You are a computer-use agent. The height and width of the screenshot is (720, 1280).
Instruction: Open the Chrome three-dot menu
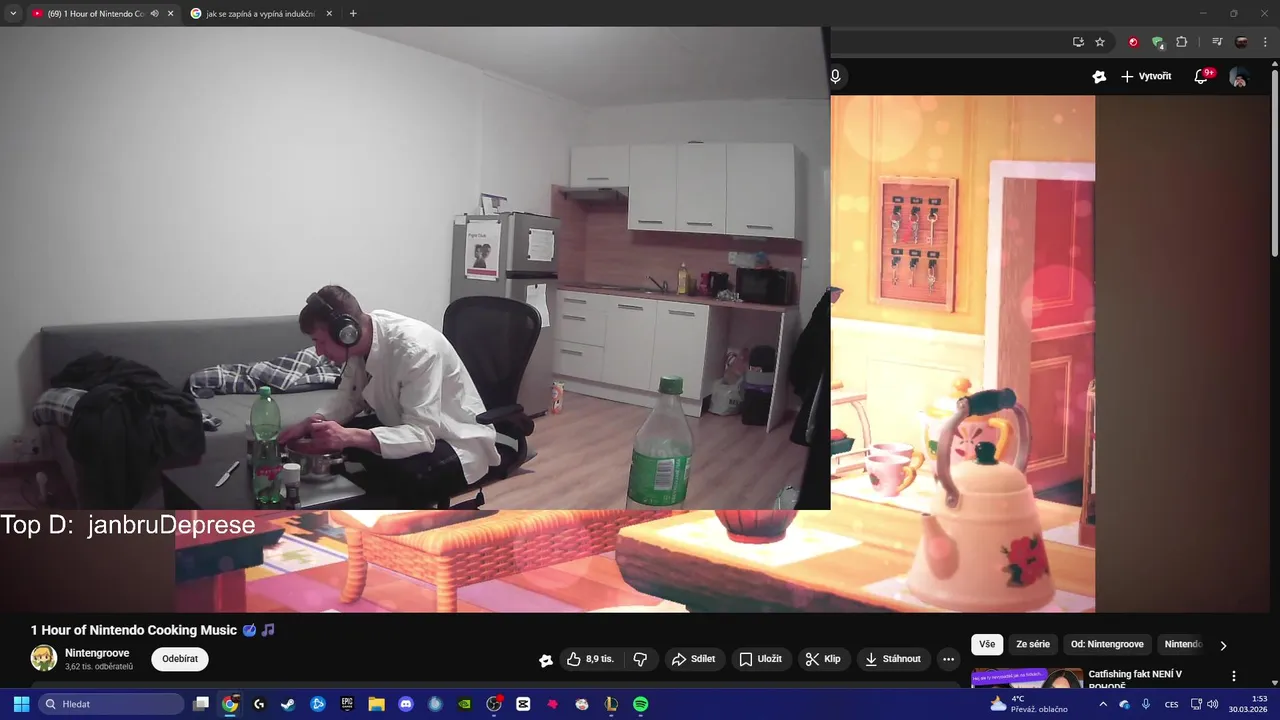click(x=1265, y=42)
